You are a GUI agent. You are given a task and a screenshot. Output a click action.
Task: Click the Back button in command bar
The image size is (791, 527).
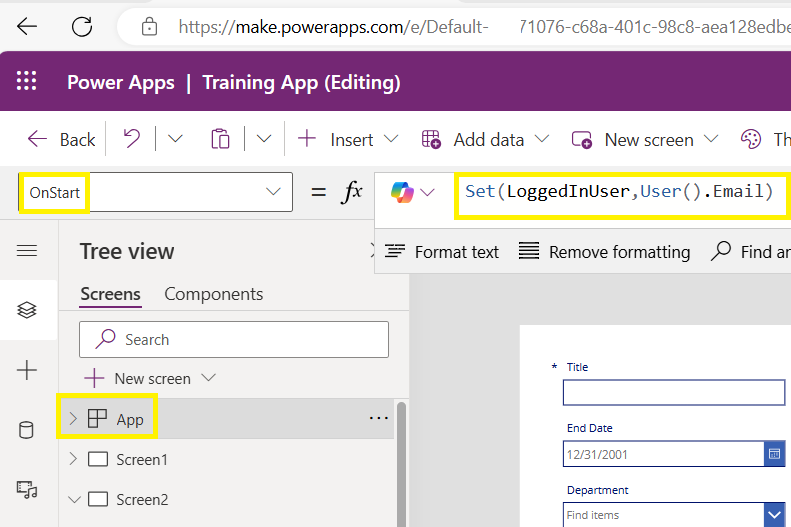(61, 139)
